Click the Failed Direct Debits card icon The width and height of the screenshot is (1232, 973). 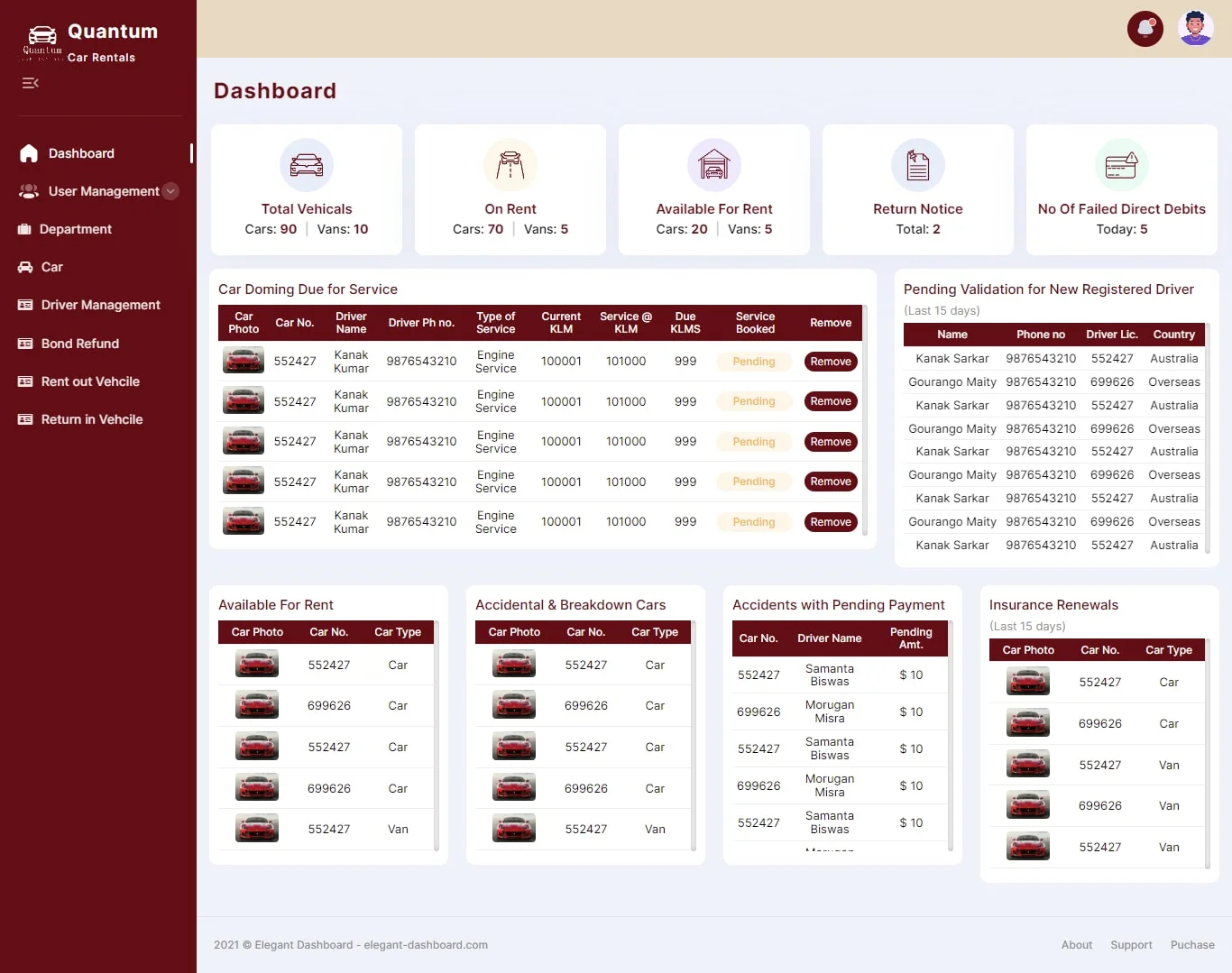pos(1122,165)
